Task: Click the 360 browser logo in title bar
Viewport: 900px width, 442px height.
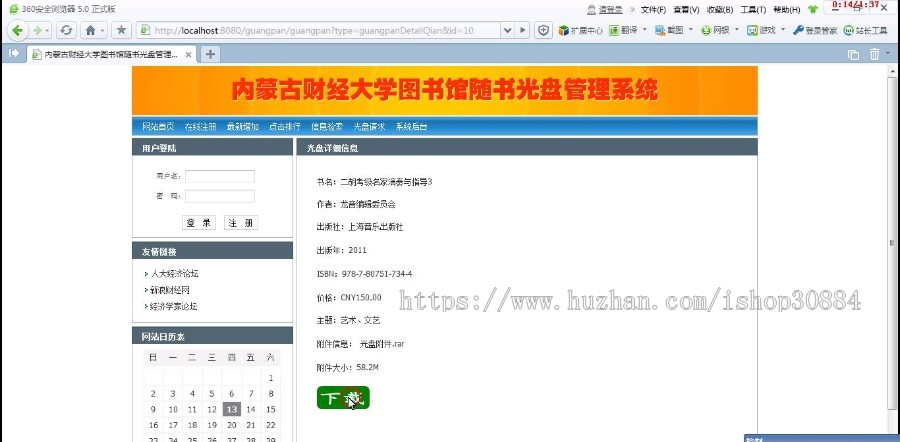Action: pyautogui.click(x=14, y=9)
